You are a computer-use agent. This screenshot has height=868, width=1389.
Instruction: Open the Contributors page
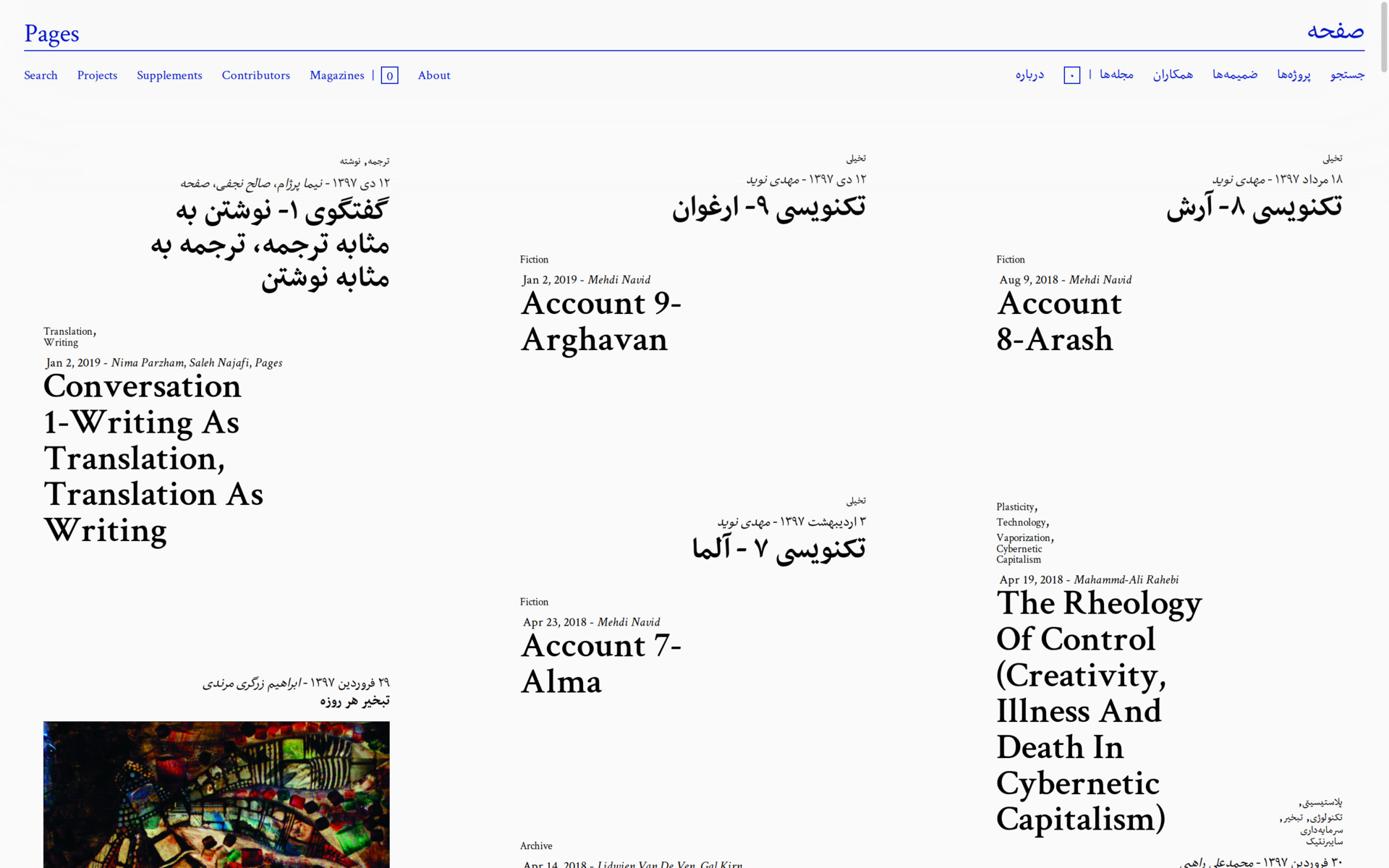coord(255,75)
